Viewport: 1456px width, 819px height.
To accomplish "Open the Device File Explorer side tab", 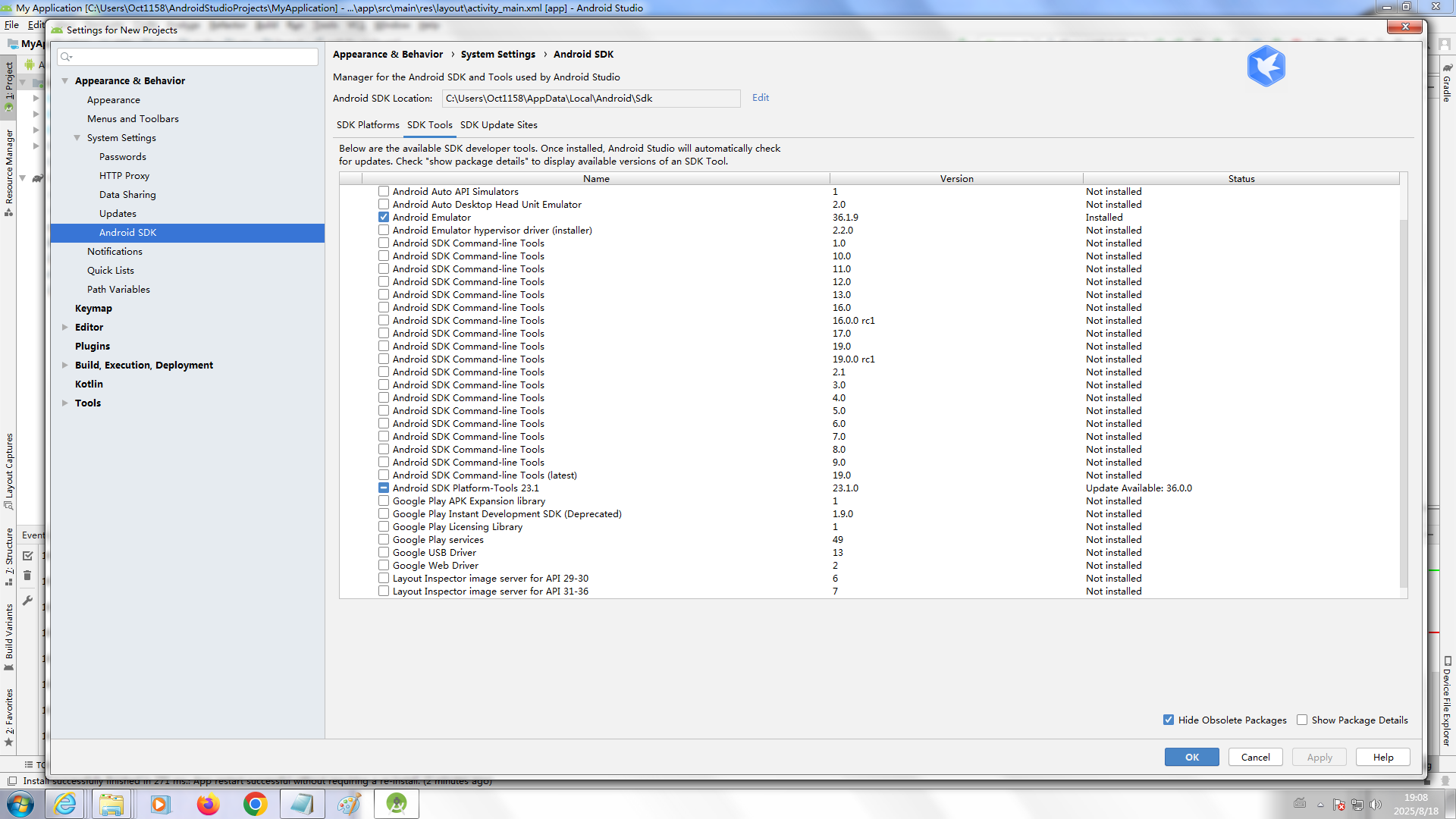I will (x=1447, y=701).
